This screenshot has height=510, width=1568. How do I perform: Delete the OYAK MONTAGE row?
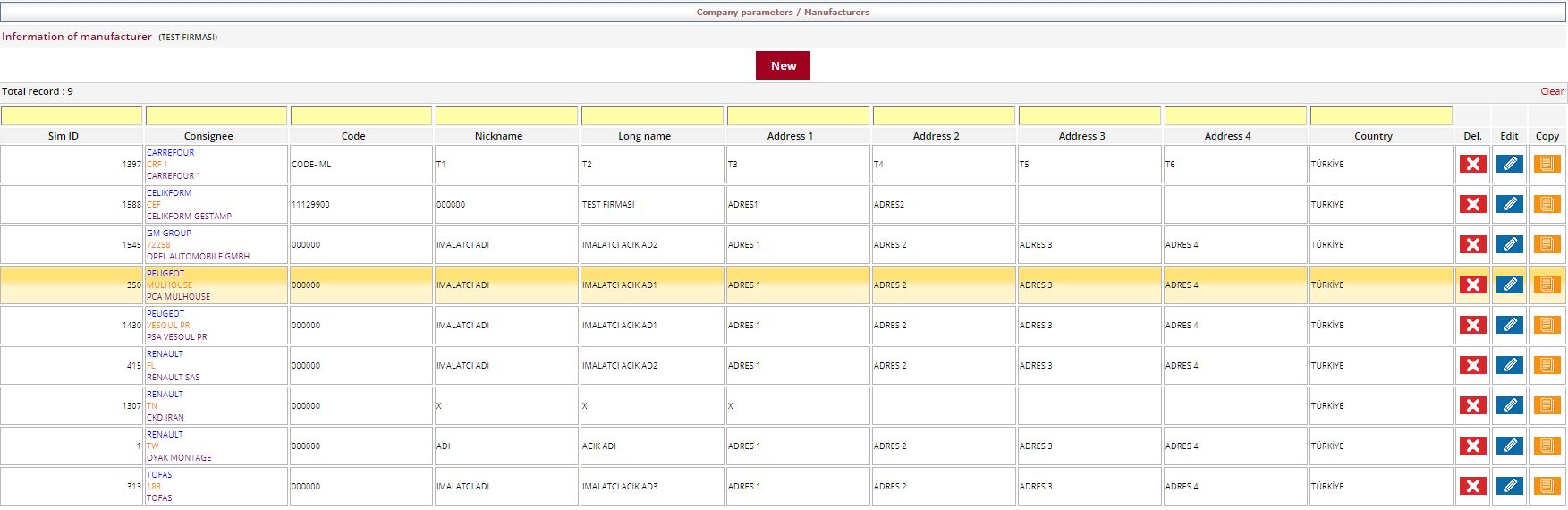1472,446
